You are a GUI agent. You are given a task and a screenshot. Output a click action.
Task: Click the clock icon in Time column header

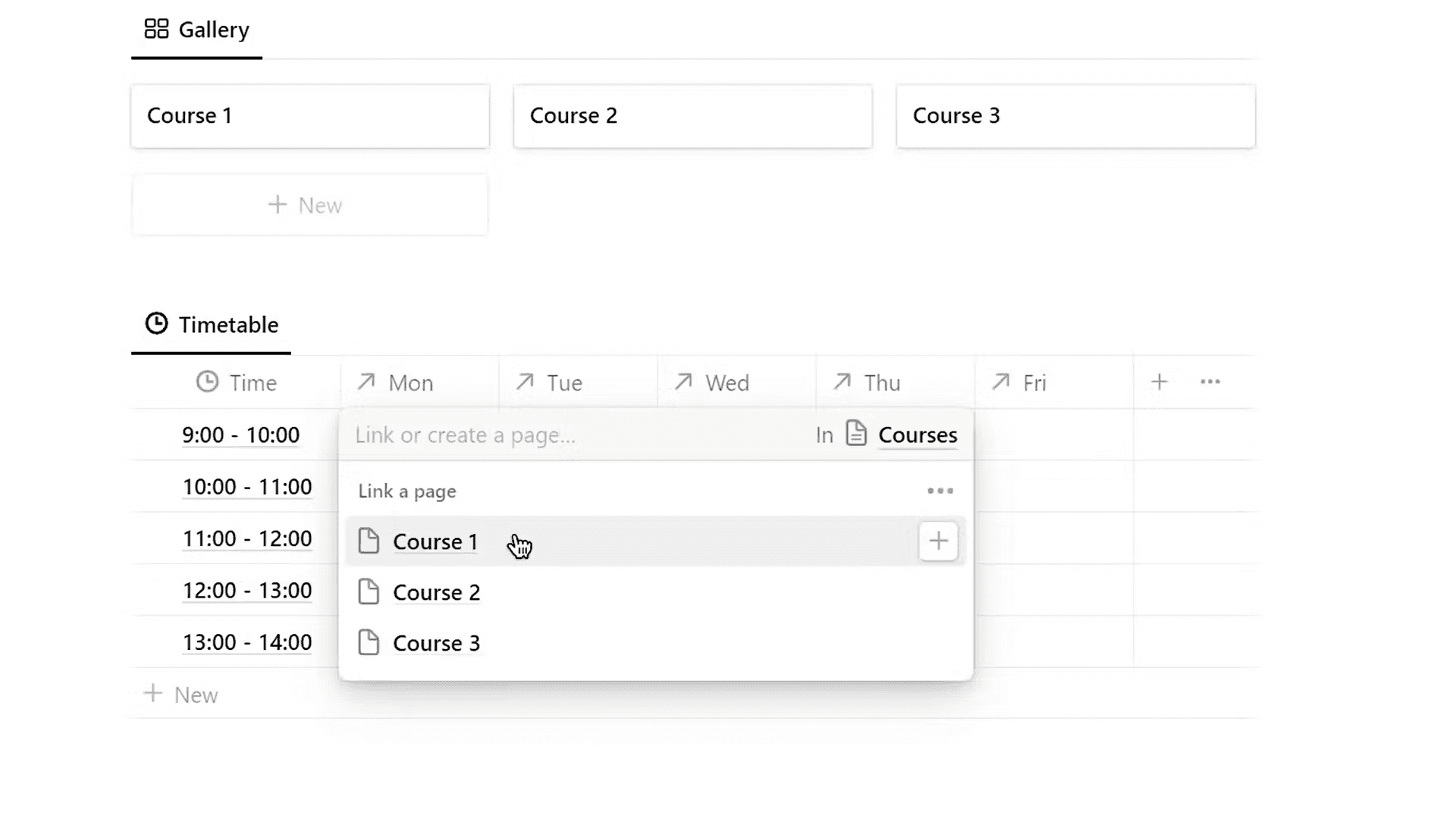[x=207, y=382]
